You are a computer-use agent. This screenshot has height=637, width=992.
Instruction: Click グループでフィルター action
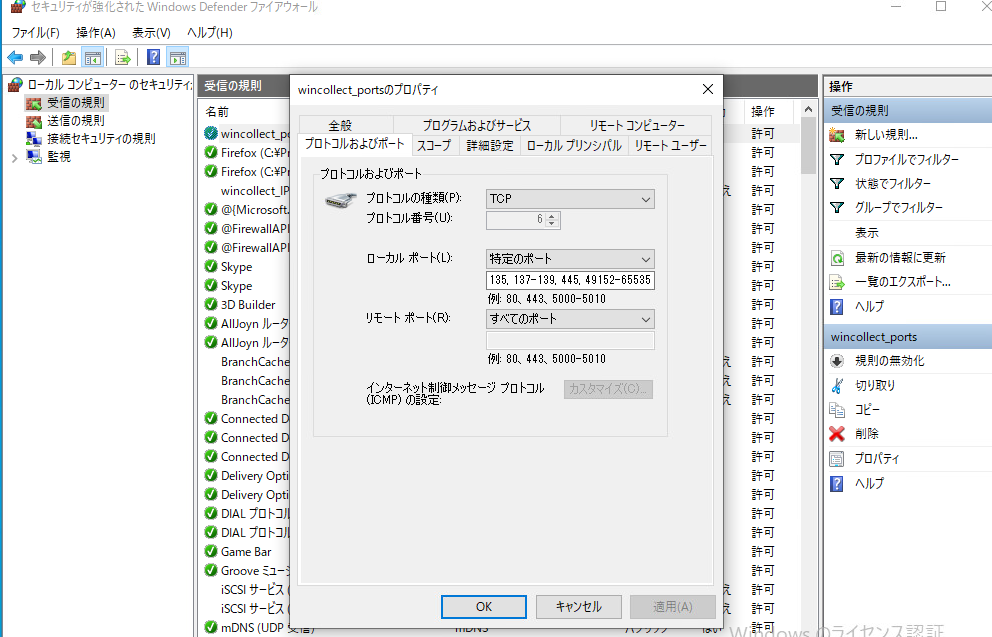[x=898, y=207]
